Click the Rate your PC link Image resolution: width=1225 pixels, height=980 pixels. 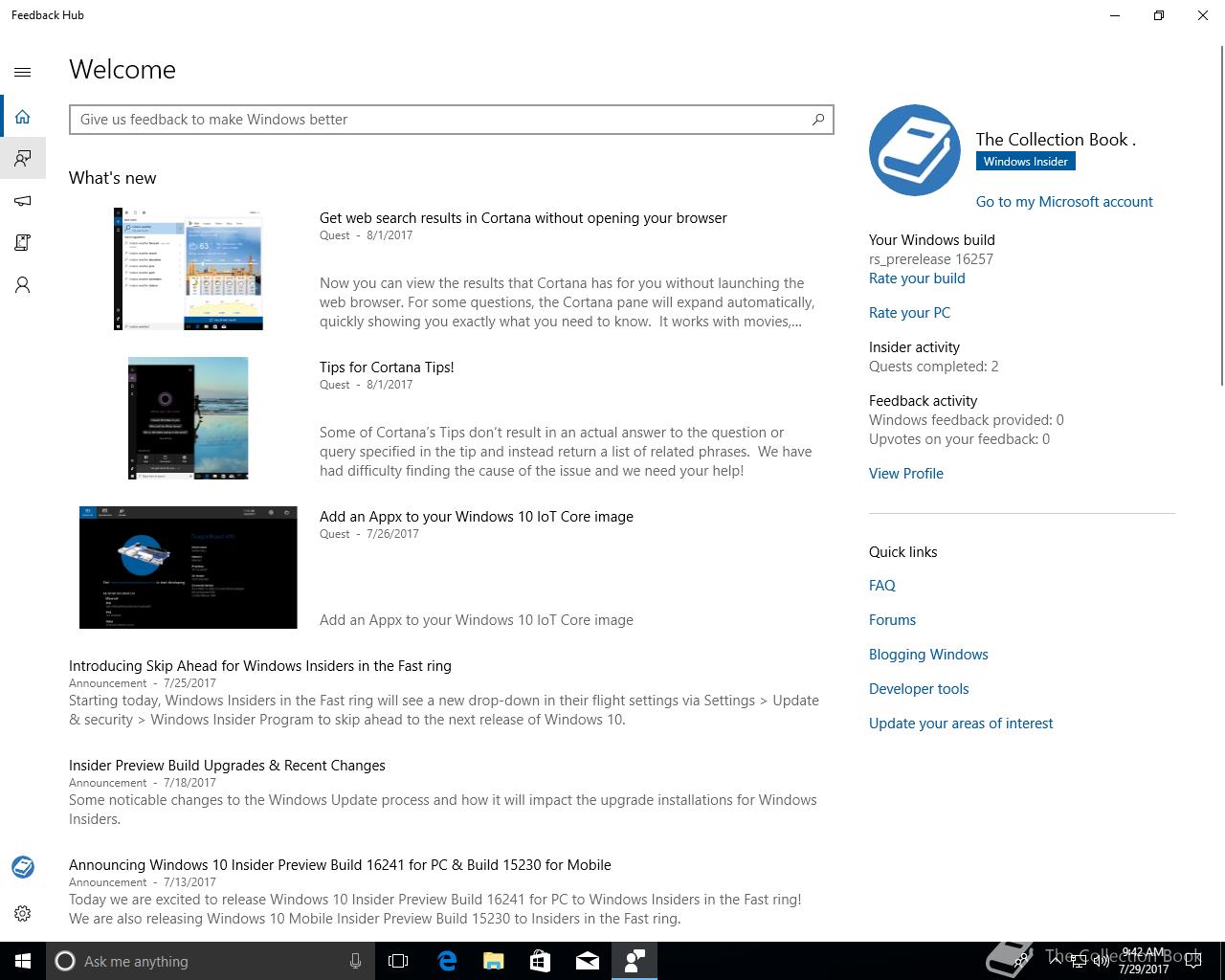point(909,313)
